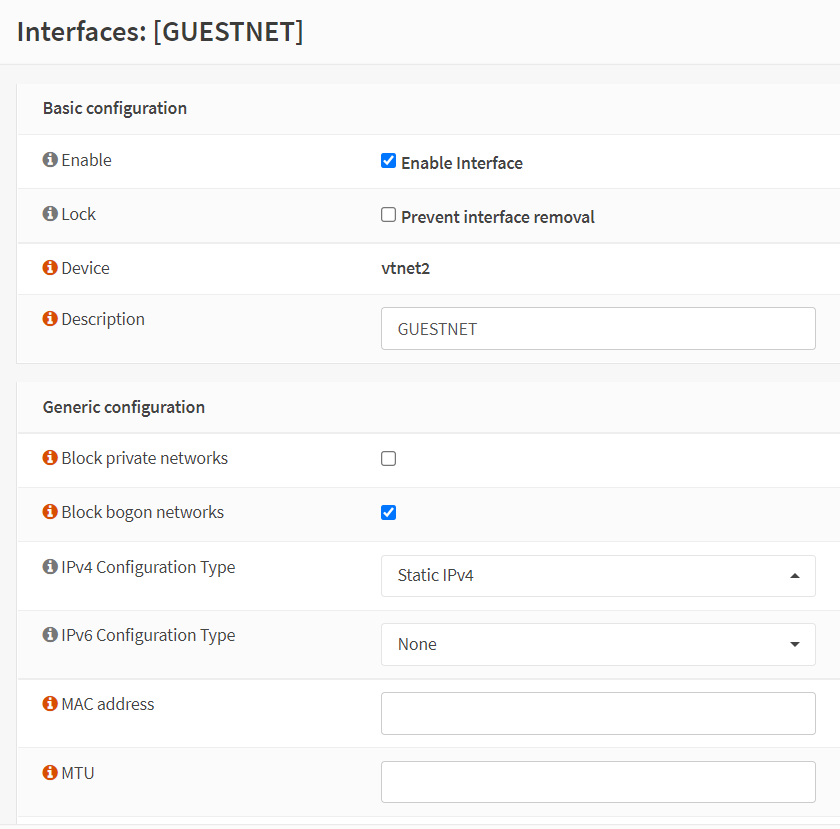
Task: Focus the MAC address text field
Action: click(597, 713)
